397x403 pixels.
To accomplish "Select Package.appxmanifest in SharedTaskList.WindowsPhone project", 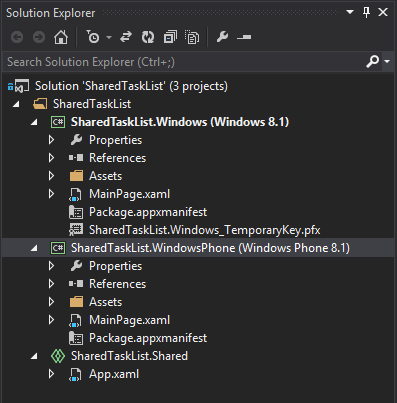I will point(148,338).
